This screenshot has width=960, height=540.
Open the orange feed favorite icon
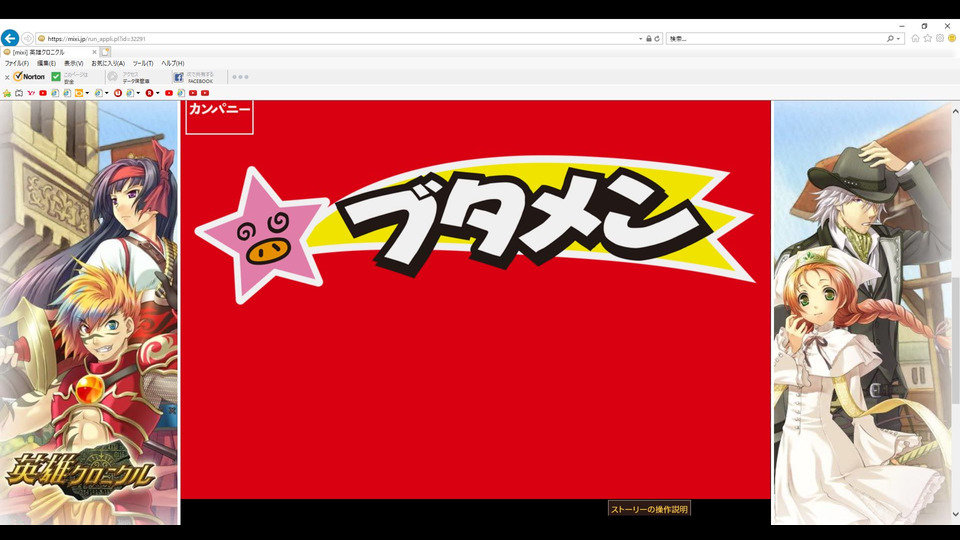[x=79, y=93]
